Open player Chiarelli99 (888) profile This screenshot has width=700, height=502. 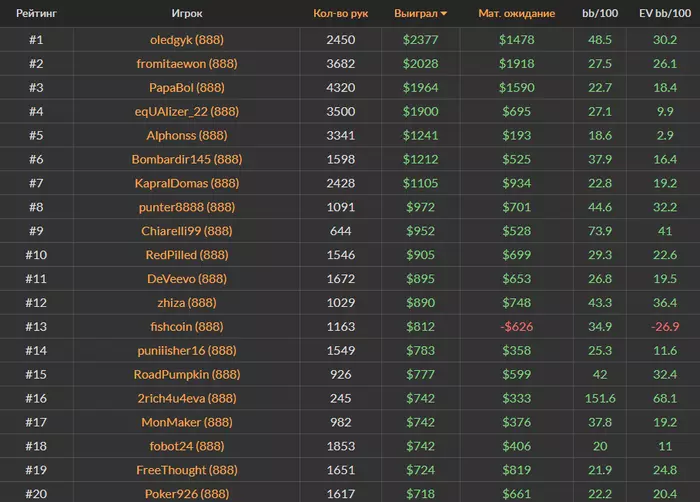click(x=187, y=231)
